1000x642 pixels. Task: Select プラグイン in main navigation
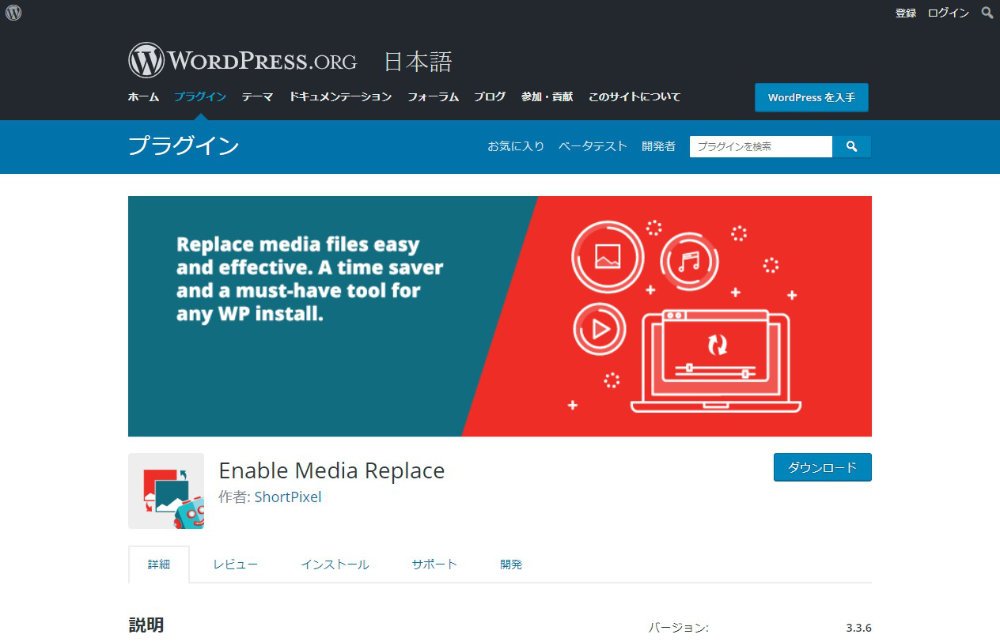(x=200, y=97)
